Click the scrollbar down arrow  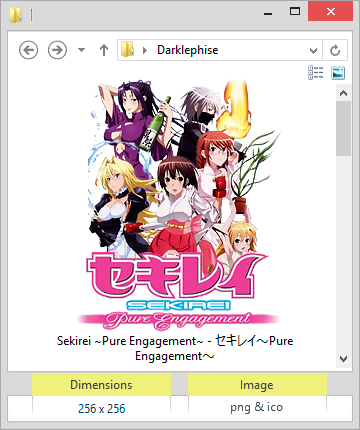[343, 359]
